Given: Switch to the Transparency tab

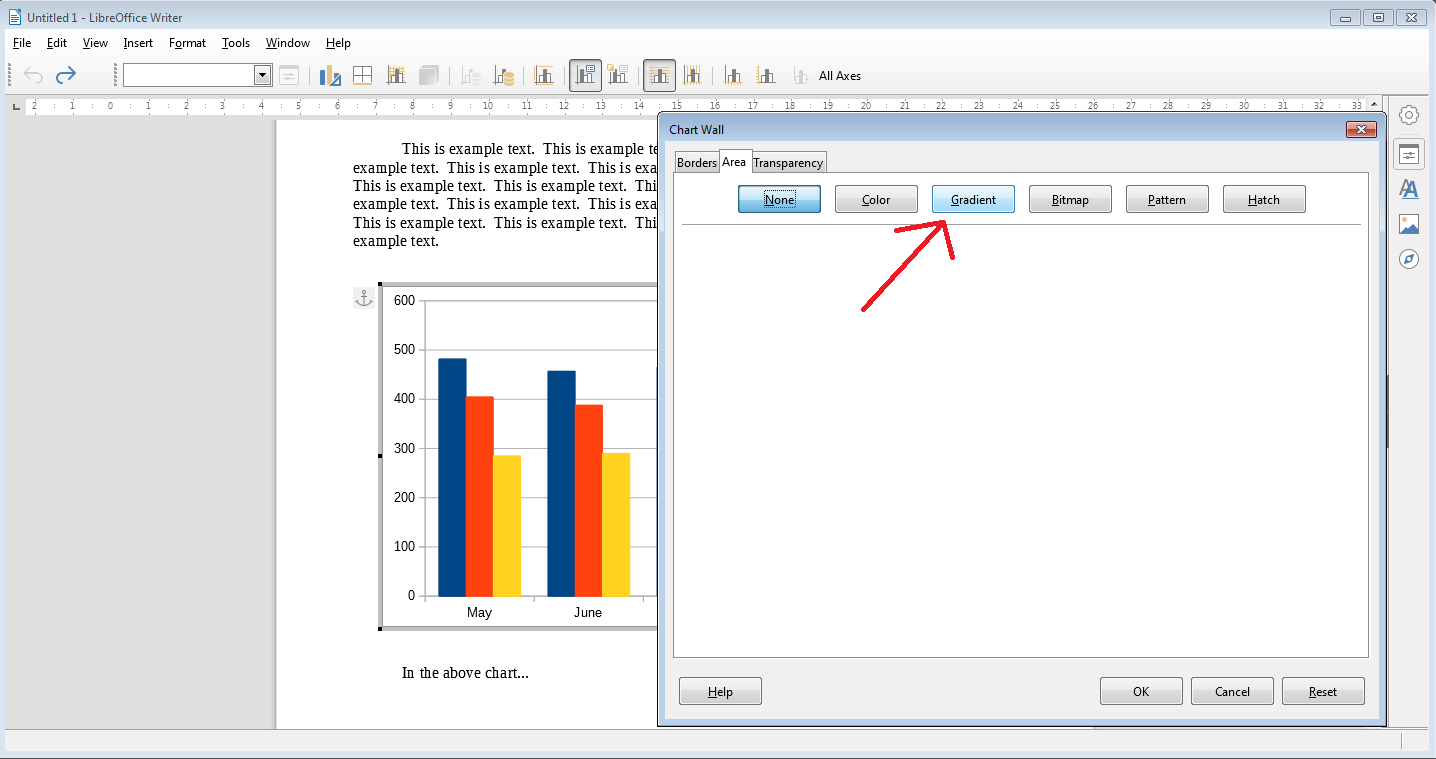Looking at the screenshot, I should (788, 163).
